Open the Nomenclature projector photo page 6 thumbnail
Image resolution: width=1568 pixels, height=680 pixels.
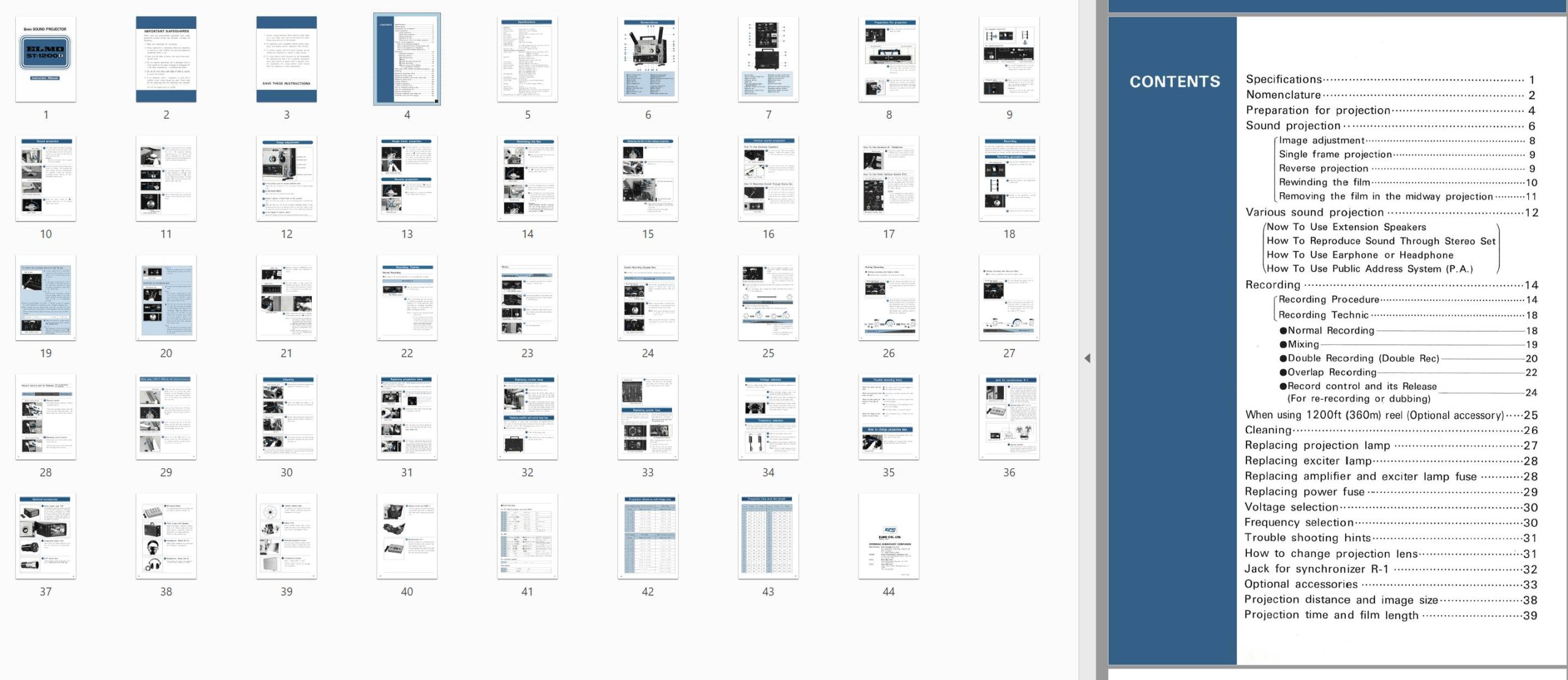(648, 59)
